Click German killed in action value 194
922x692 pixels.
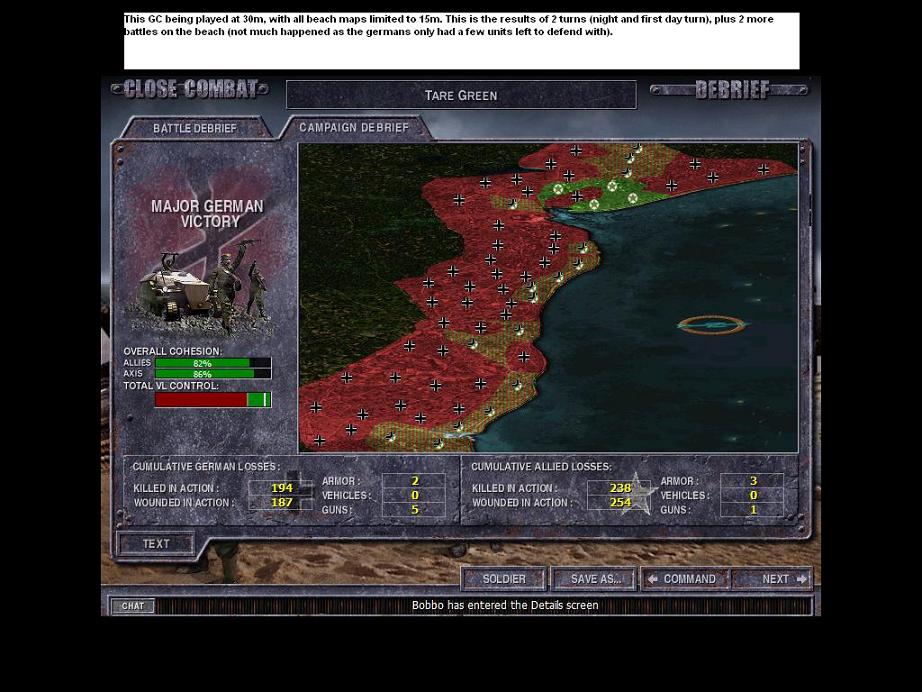tap(282, 488)
